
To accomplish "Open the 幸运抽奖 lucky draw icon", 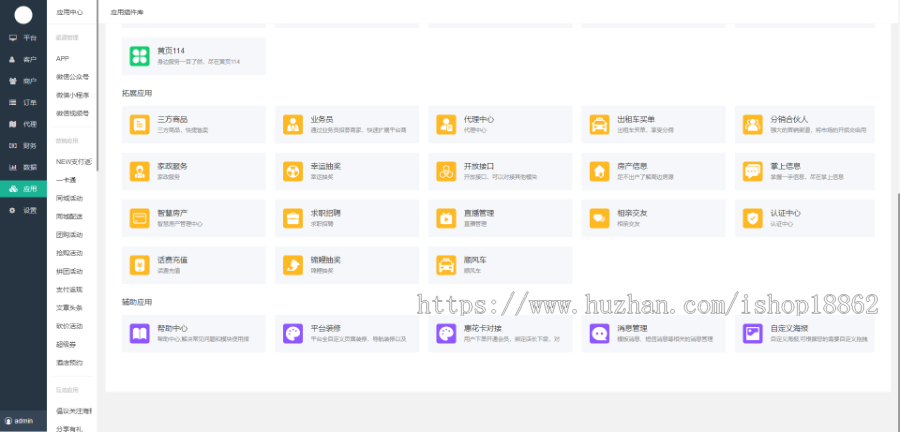I will tap(293, 171).
